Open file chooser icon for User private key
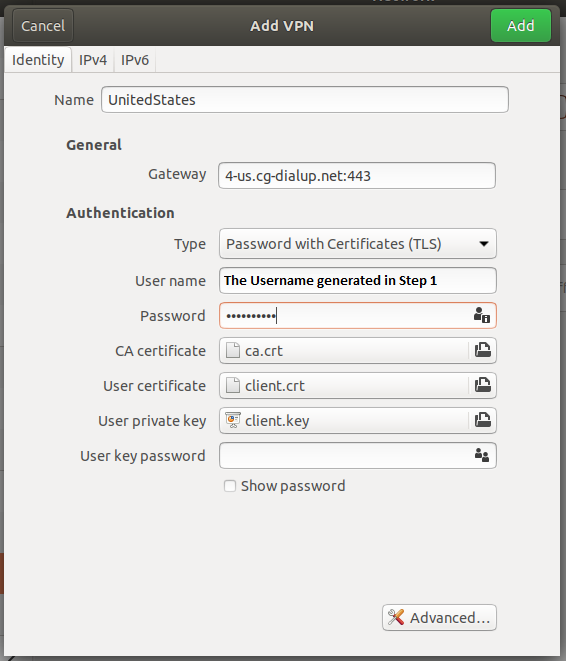 483,420
